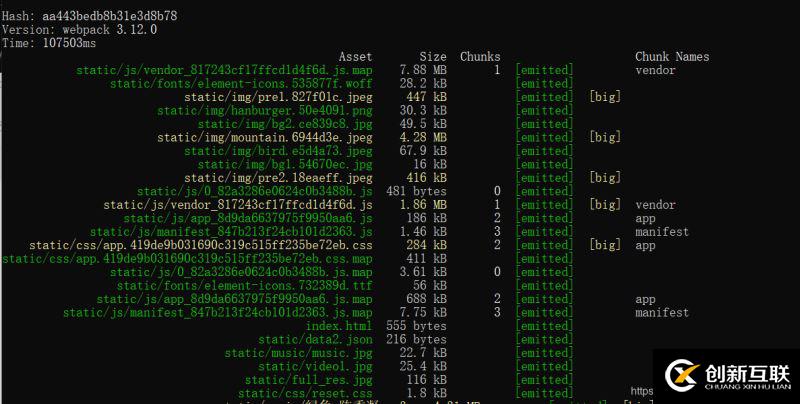Screen dimensions: 800x404
Task: Click the index.html asset name
Action: (339, 326)
